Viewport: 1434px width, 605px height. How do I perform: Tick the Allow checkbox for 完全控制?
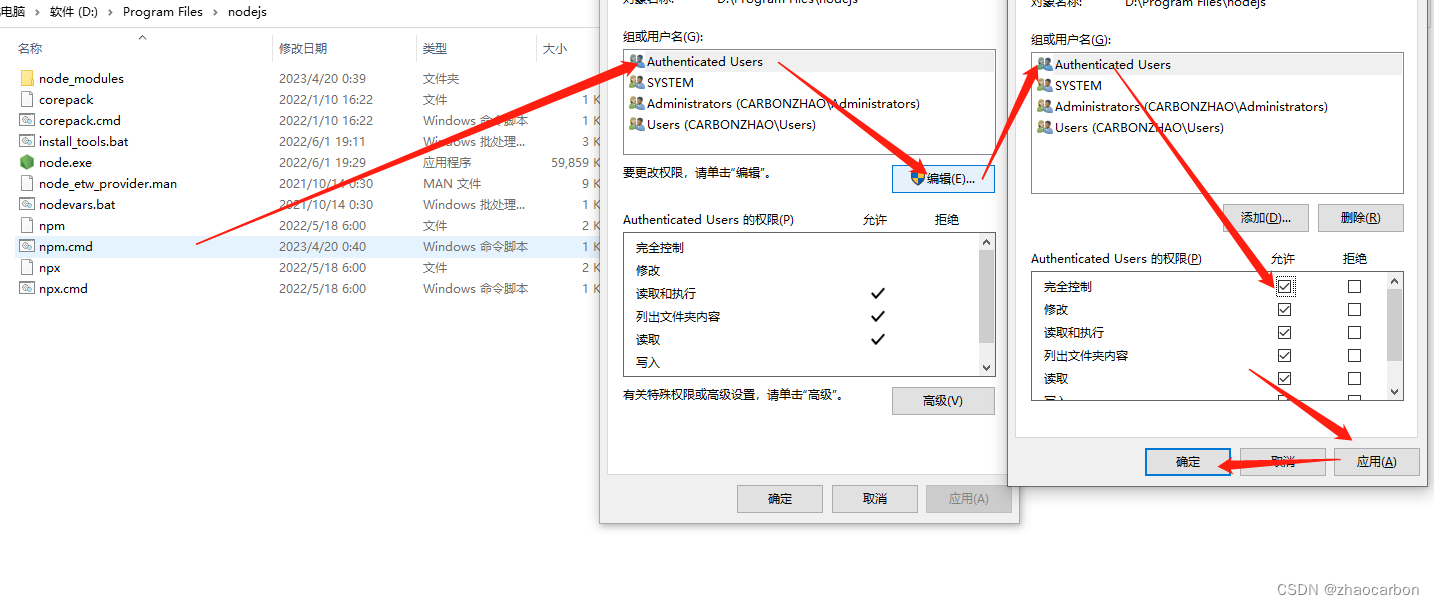(1284, 286)
